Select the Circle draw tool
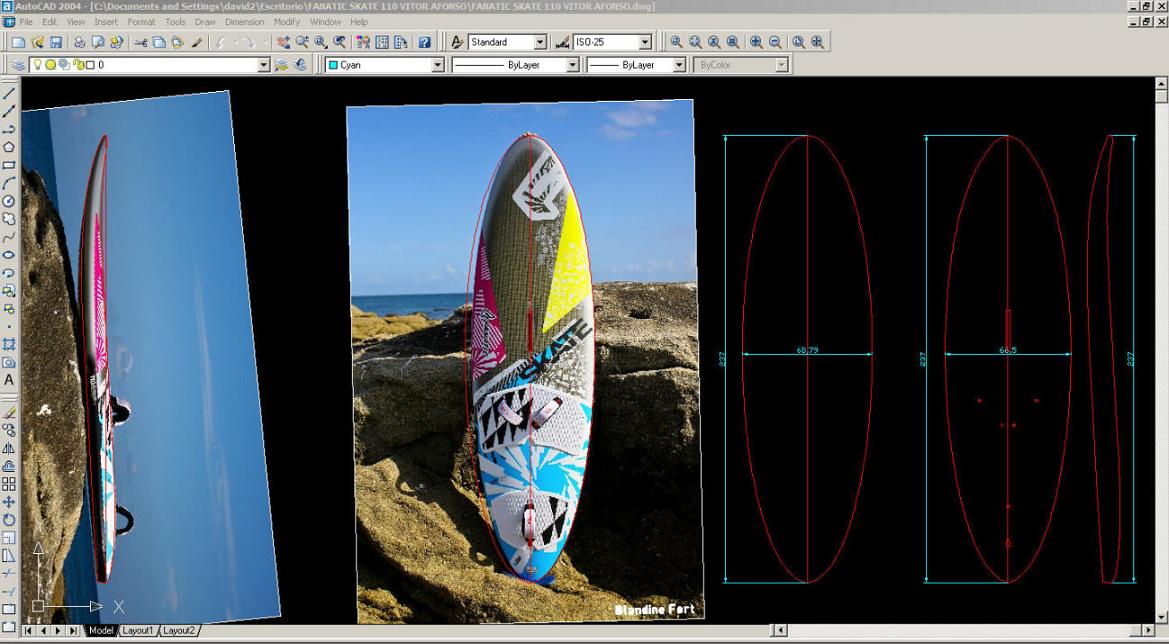1169x644 pixels. point(9,201)
